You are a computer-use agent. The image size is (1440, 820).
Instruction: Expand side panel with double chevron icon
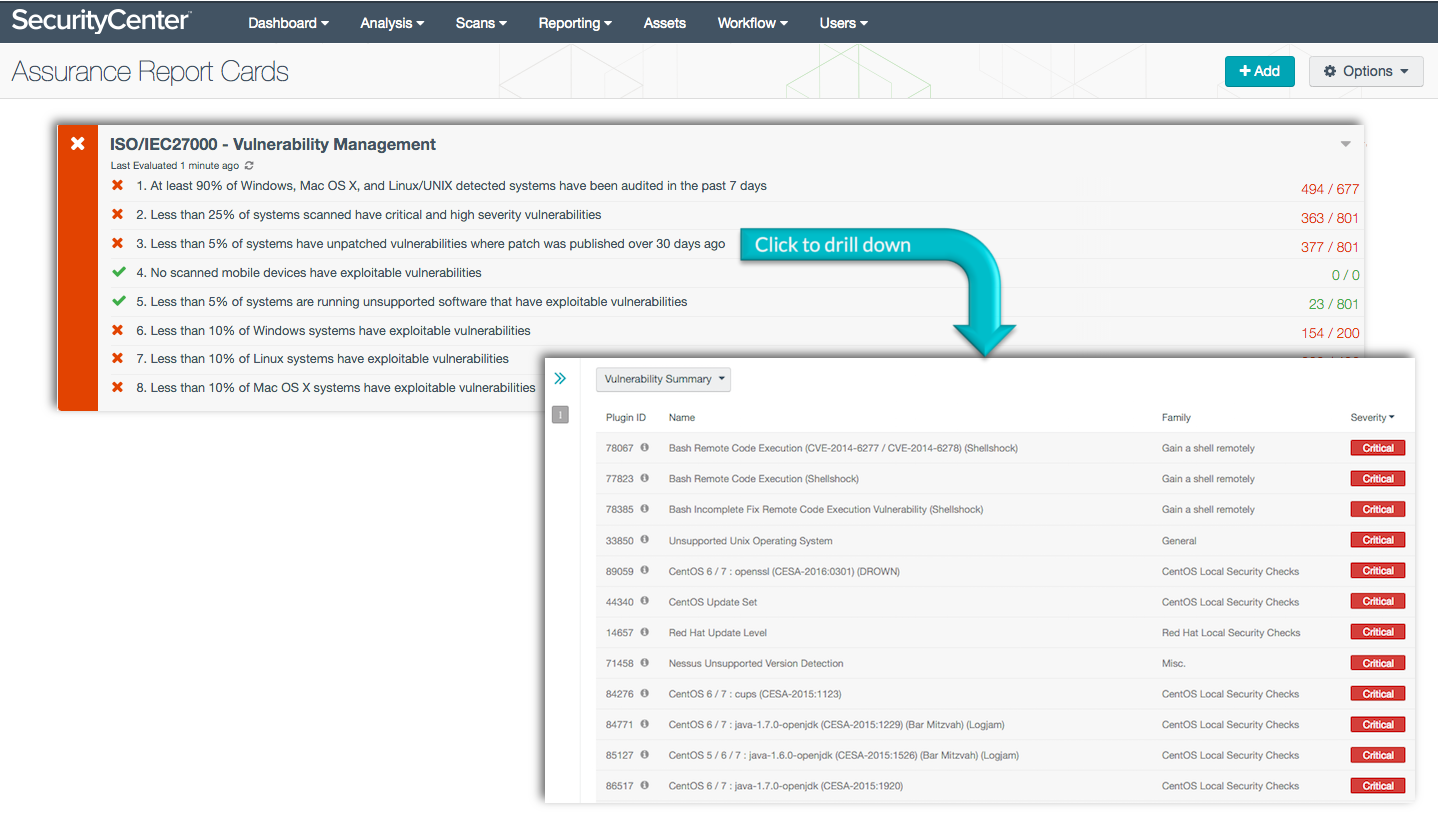[x=560, y=378]
